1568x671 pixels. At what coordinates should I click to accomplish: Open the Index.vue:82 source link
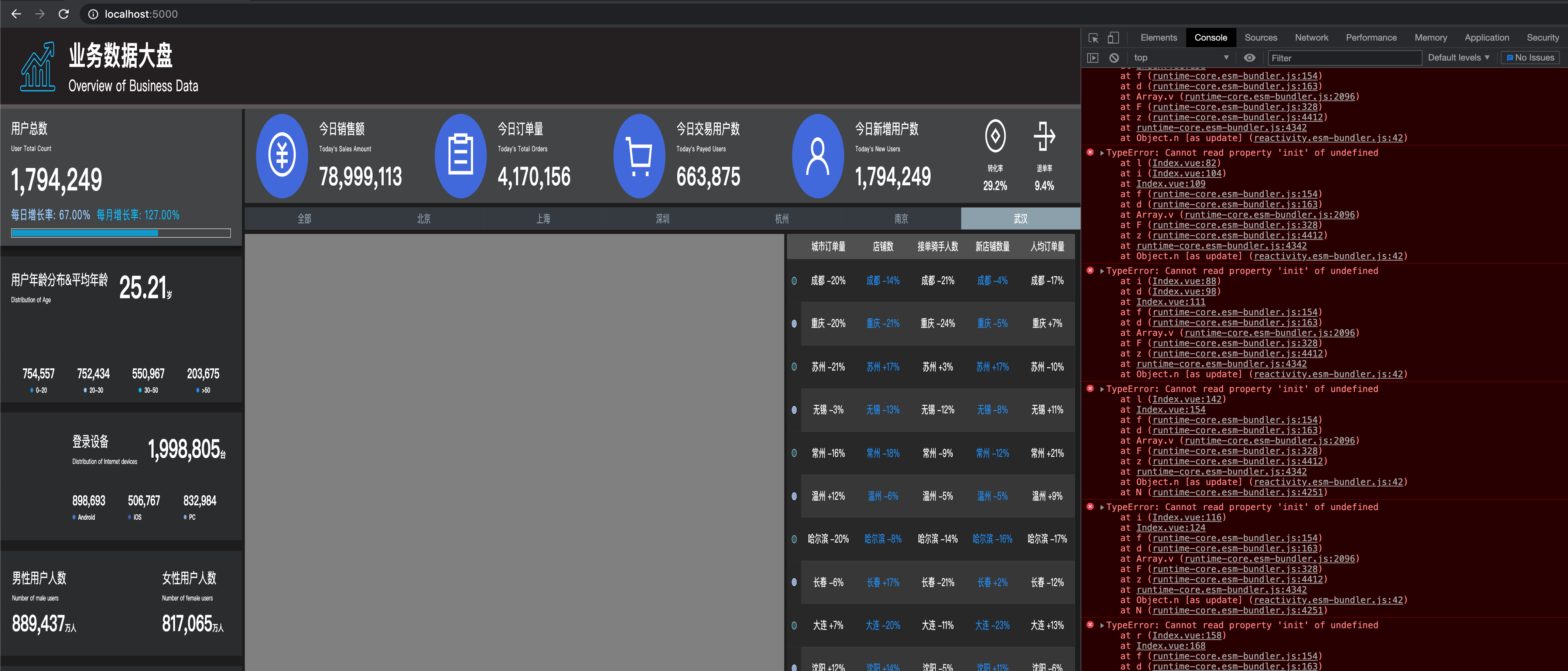1184,163
